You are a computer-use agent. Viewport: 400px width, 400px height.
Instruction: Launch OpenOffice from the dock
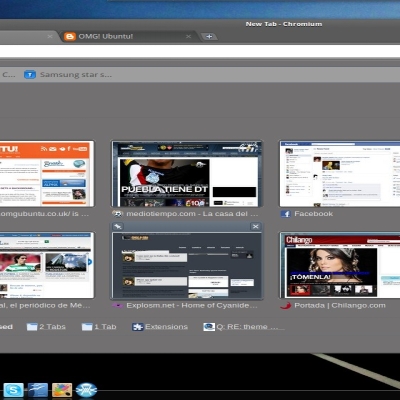click(38, 390)
